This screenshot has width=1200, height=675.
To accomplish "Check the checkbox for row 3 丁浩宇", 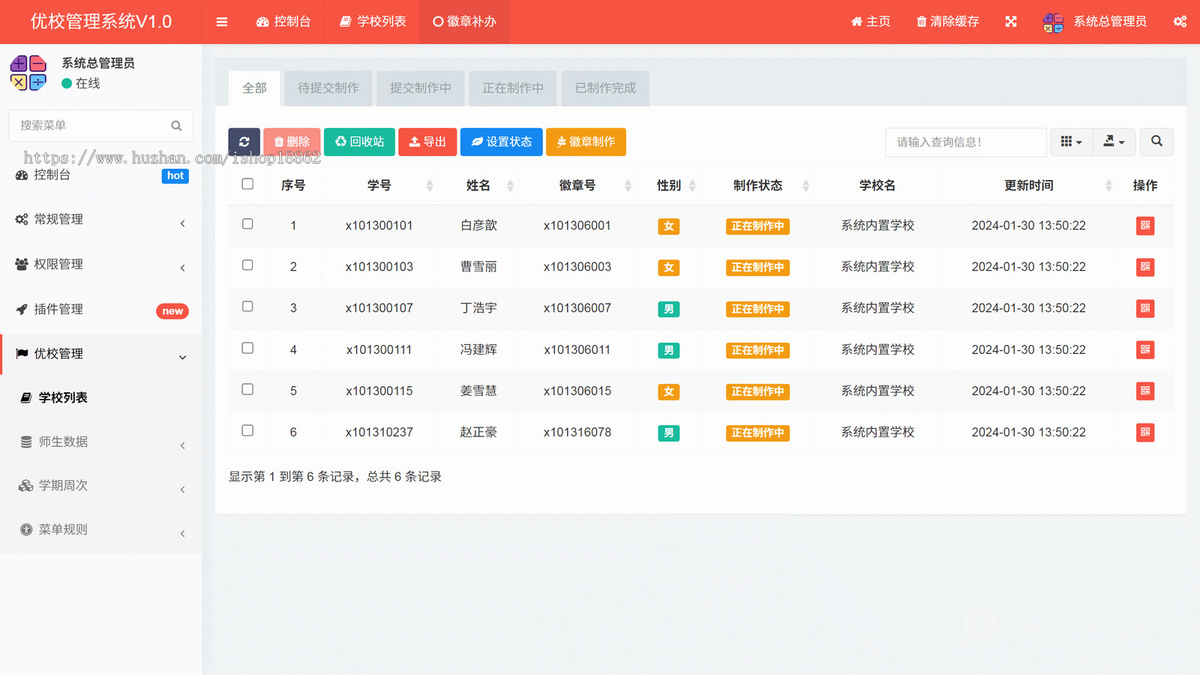I will (x=247, y=308).
